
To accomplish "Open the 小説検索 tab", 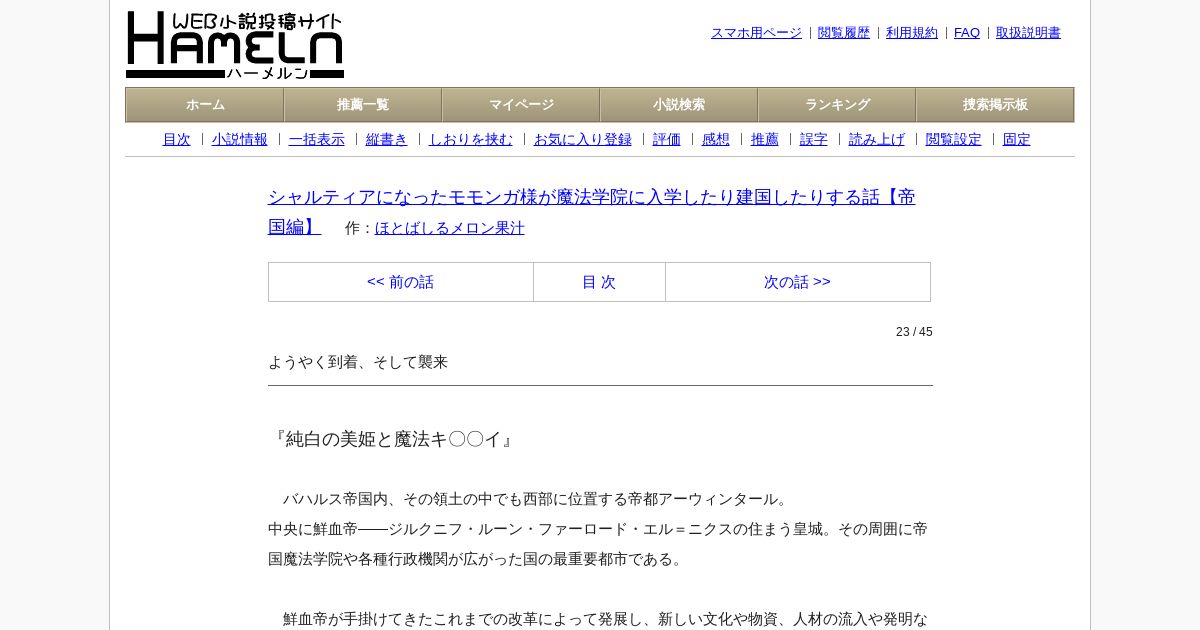I will pyautogui.click(x=679, y=105).
